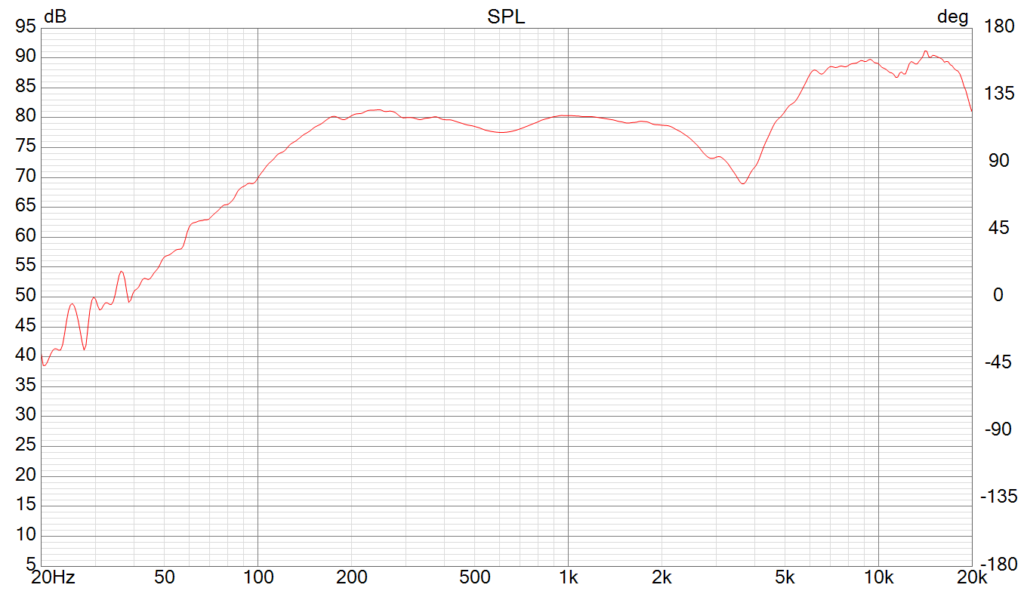Click the 20Hz frequency axis label
Image resolution: width=1024 pixels, height=594 pixels.
(x=54, y=577)
